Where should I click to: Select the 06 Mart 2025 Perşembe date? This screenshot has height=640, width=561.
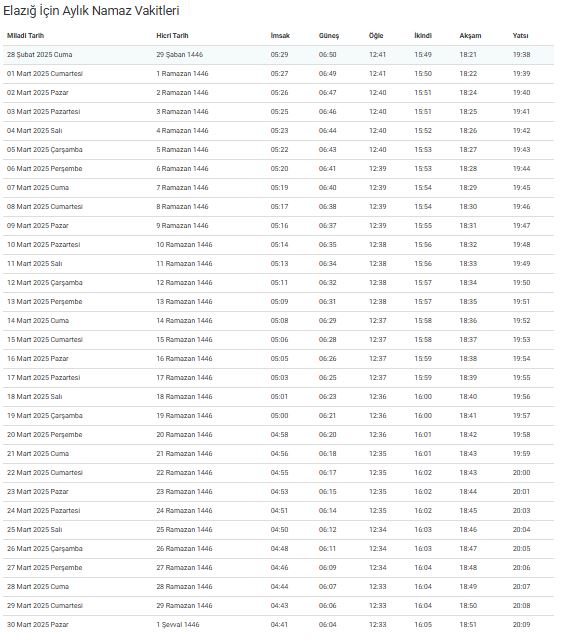45,169
